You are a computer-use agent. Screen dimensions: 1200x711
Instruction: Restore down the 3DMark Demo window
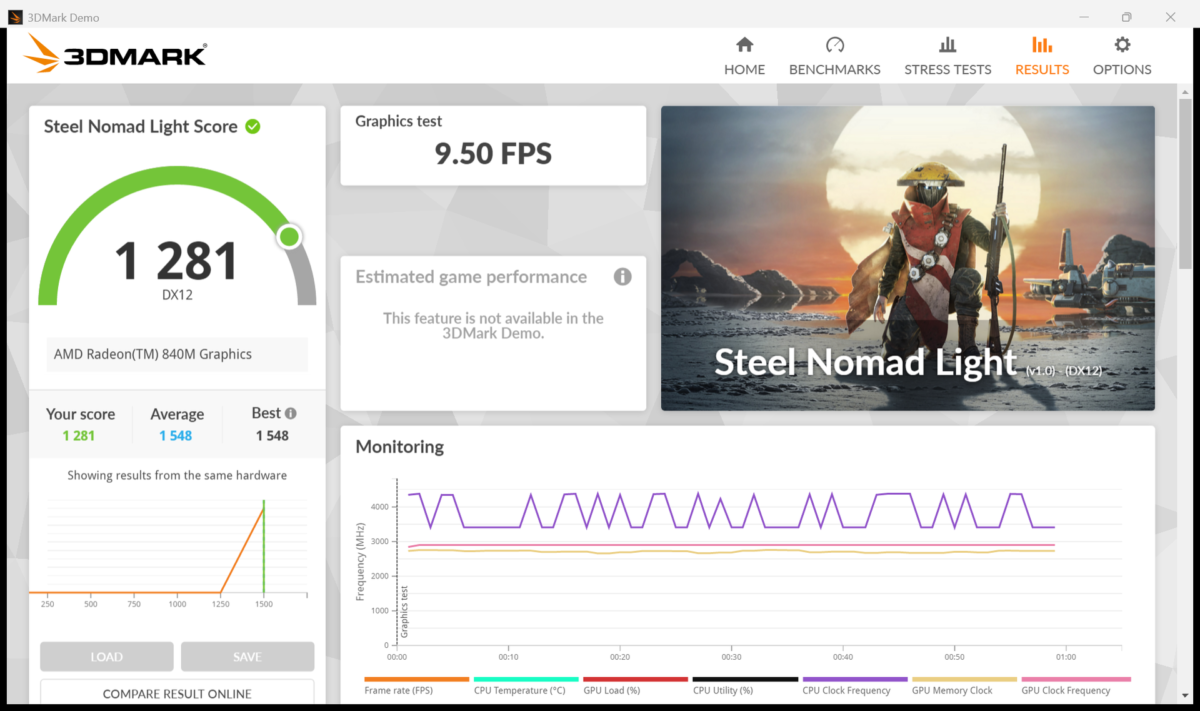point(1126,17)
